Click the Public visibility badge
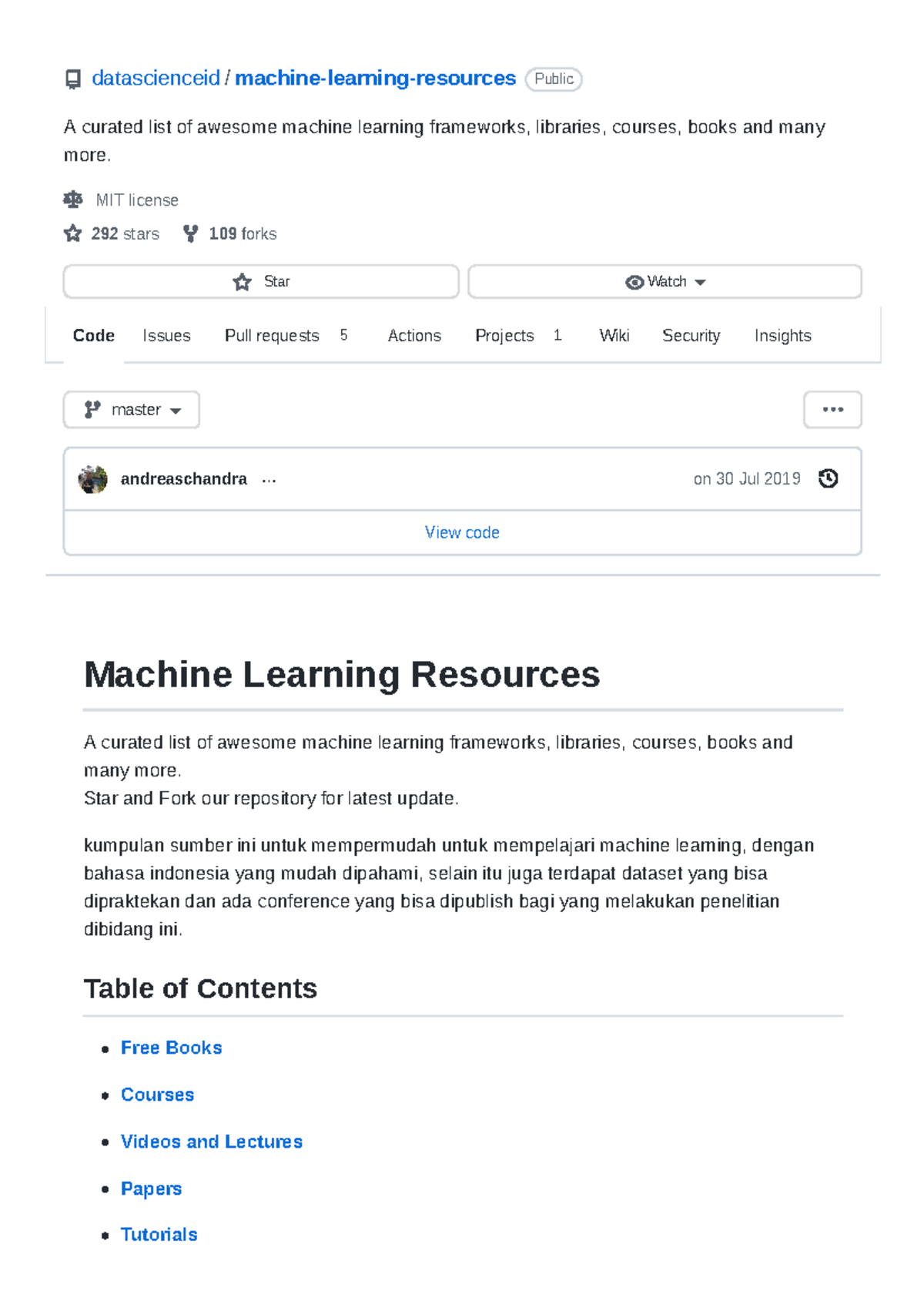Screen dimensions: 924x1308 click(554, 79)
